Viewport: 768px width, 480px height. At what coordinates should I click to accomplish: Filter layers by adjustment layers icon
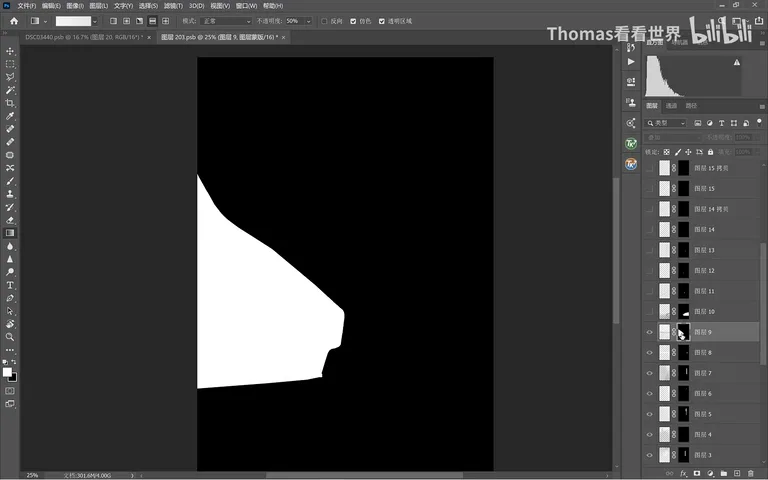click(710, 123)
